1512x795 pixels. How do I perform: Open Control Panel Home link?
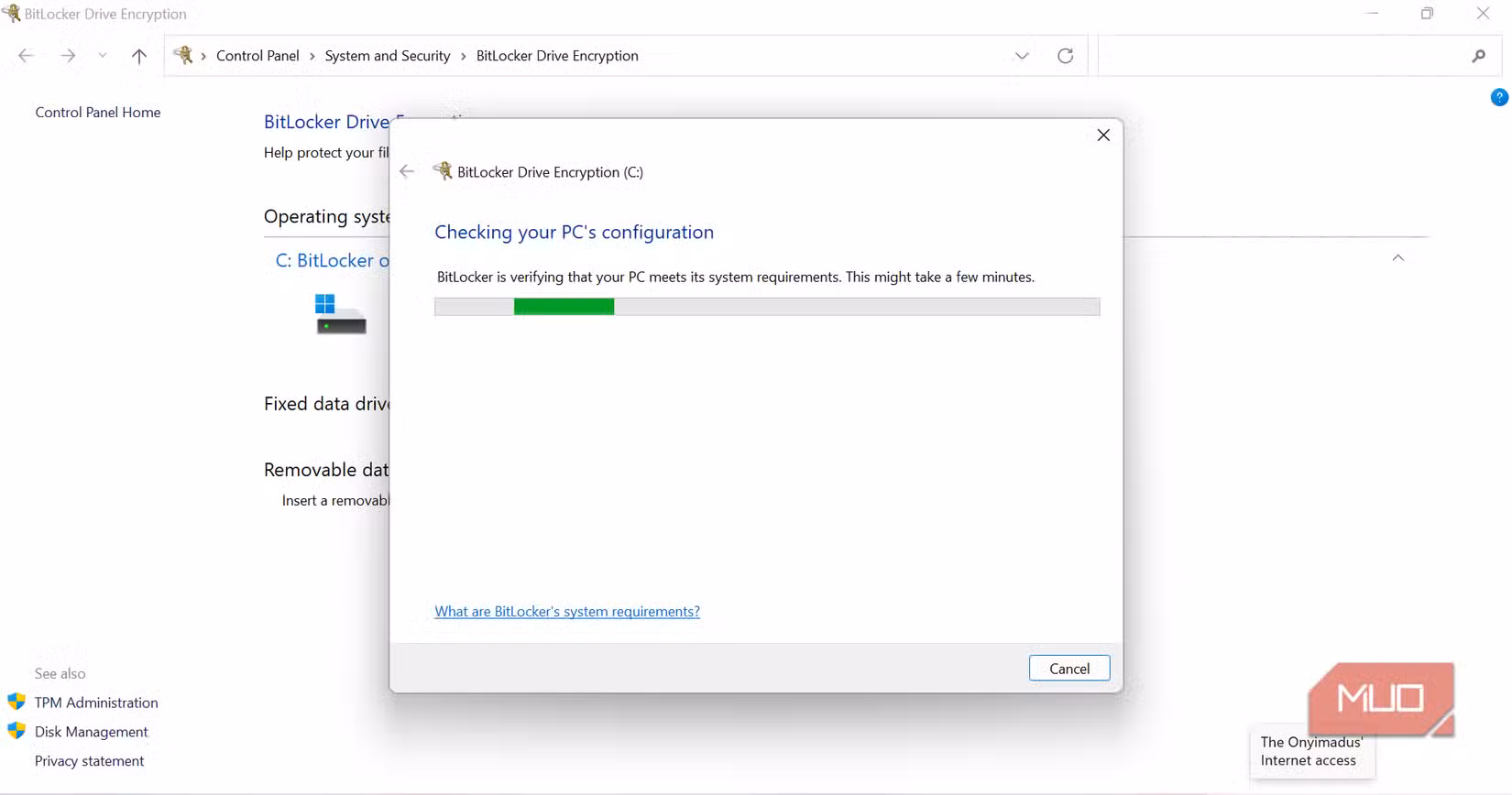[98, 112]
